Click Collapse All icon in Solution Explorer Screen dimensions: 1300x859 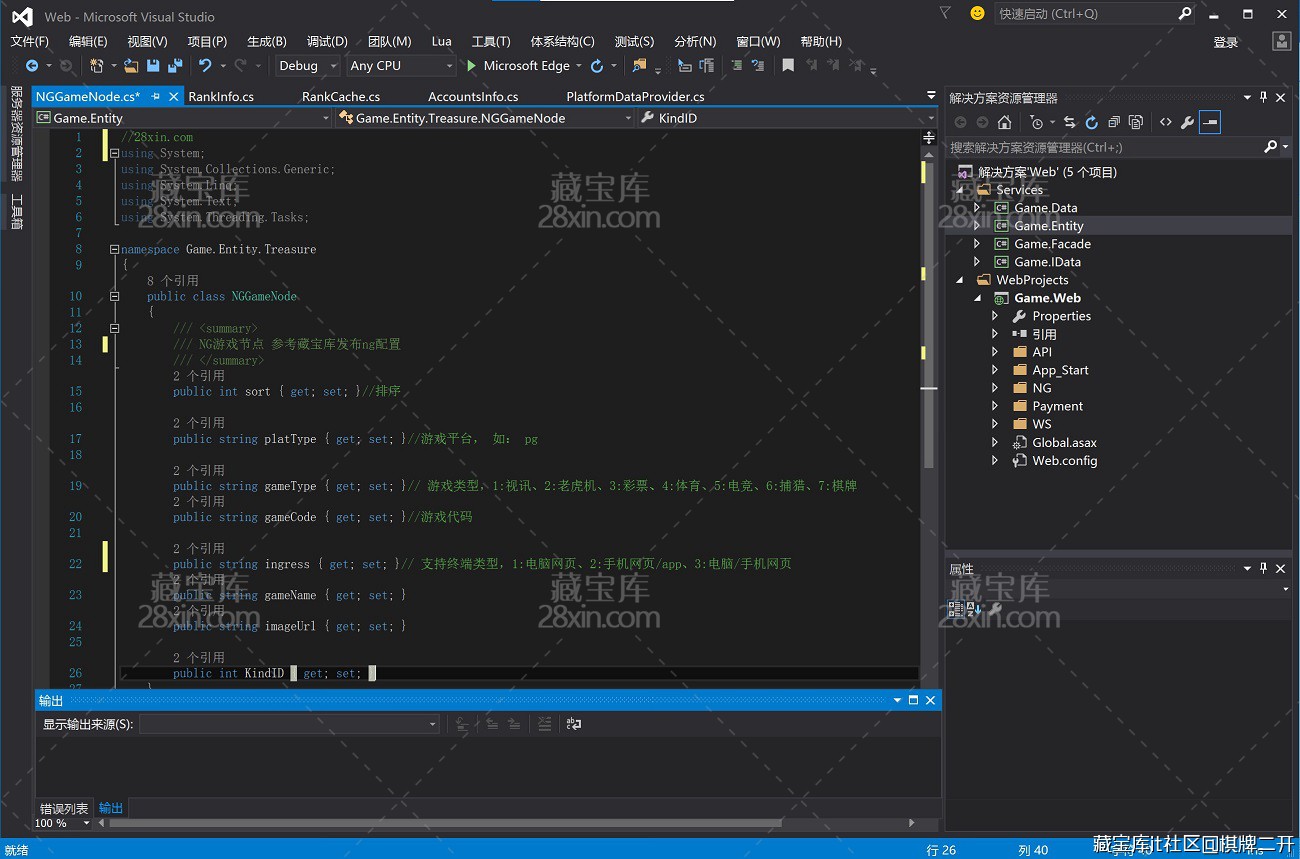(1113, 122)
